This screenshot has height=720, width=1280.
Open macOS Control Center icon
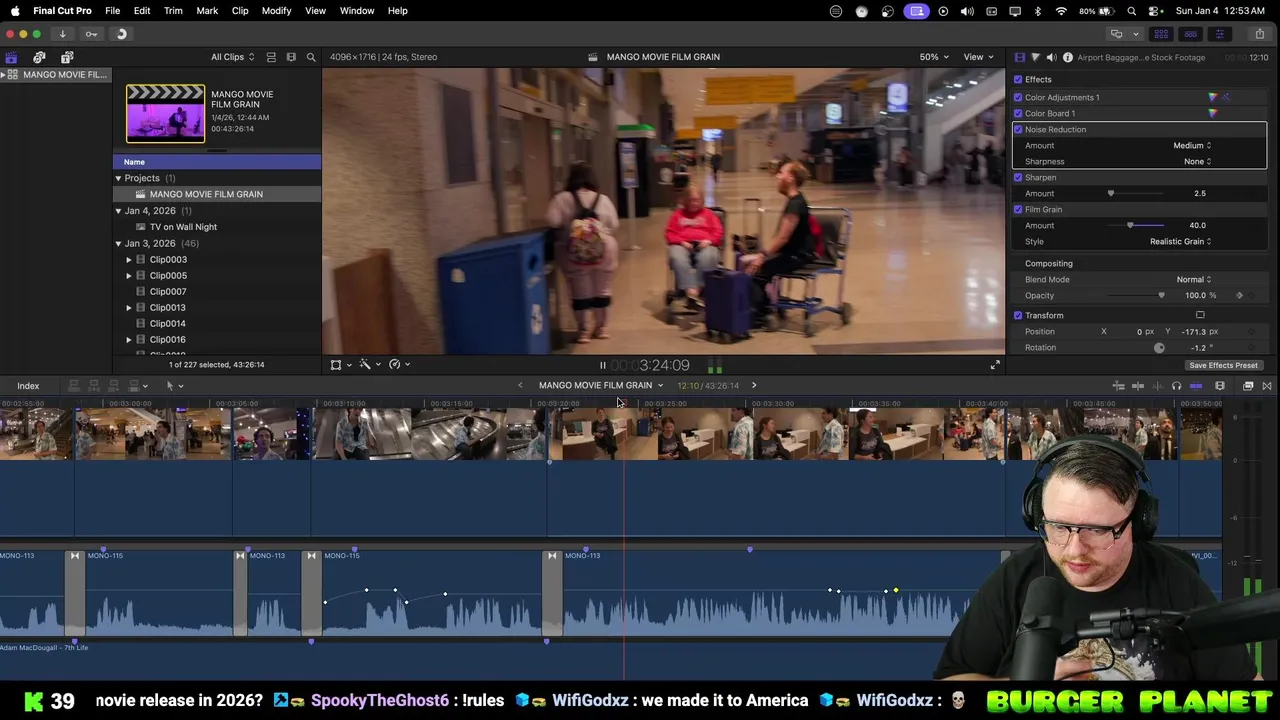point(1158,11)
